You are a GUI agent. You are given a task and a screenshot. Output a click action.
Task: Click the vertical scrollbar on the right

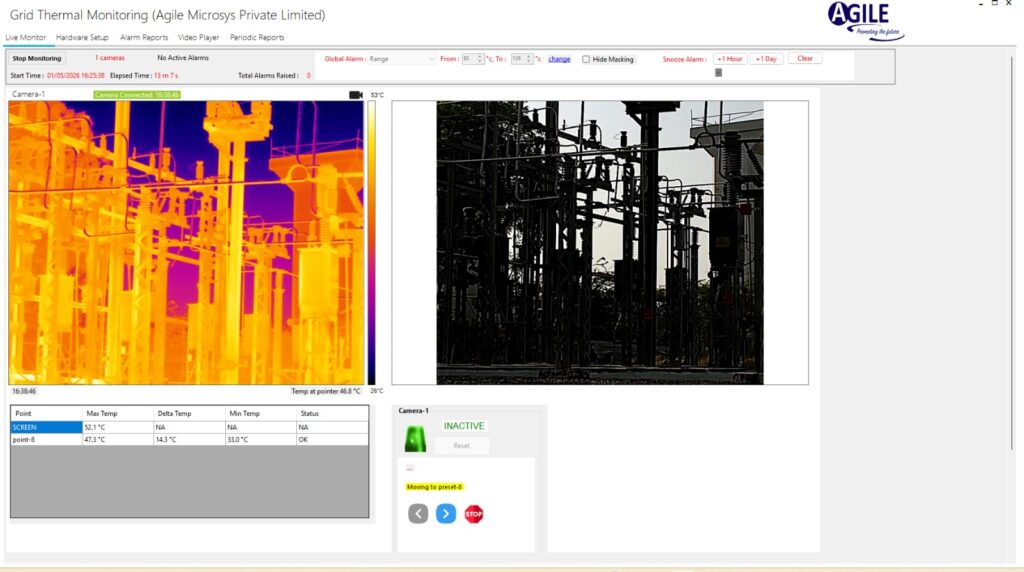[x=1012, y=252]
